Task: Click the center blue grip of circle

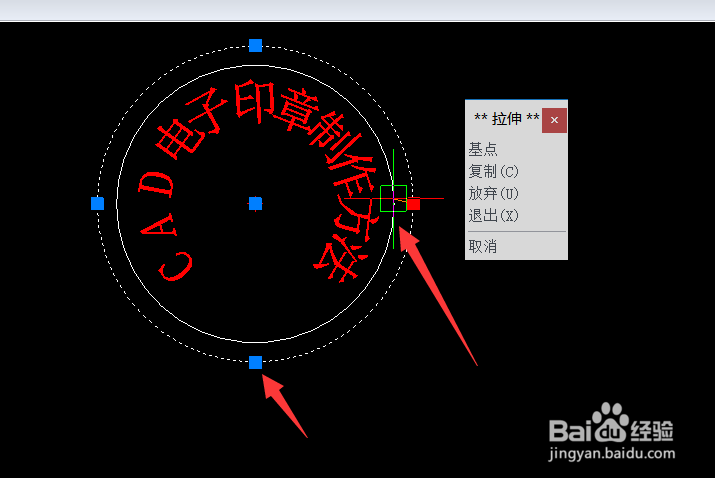Action: coord(255,203)
